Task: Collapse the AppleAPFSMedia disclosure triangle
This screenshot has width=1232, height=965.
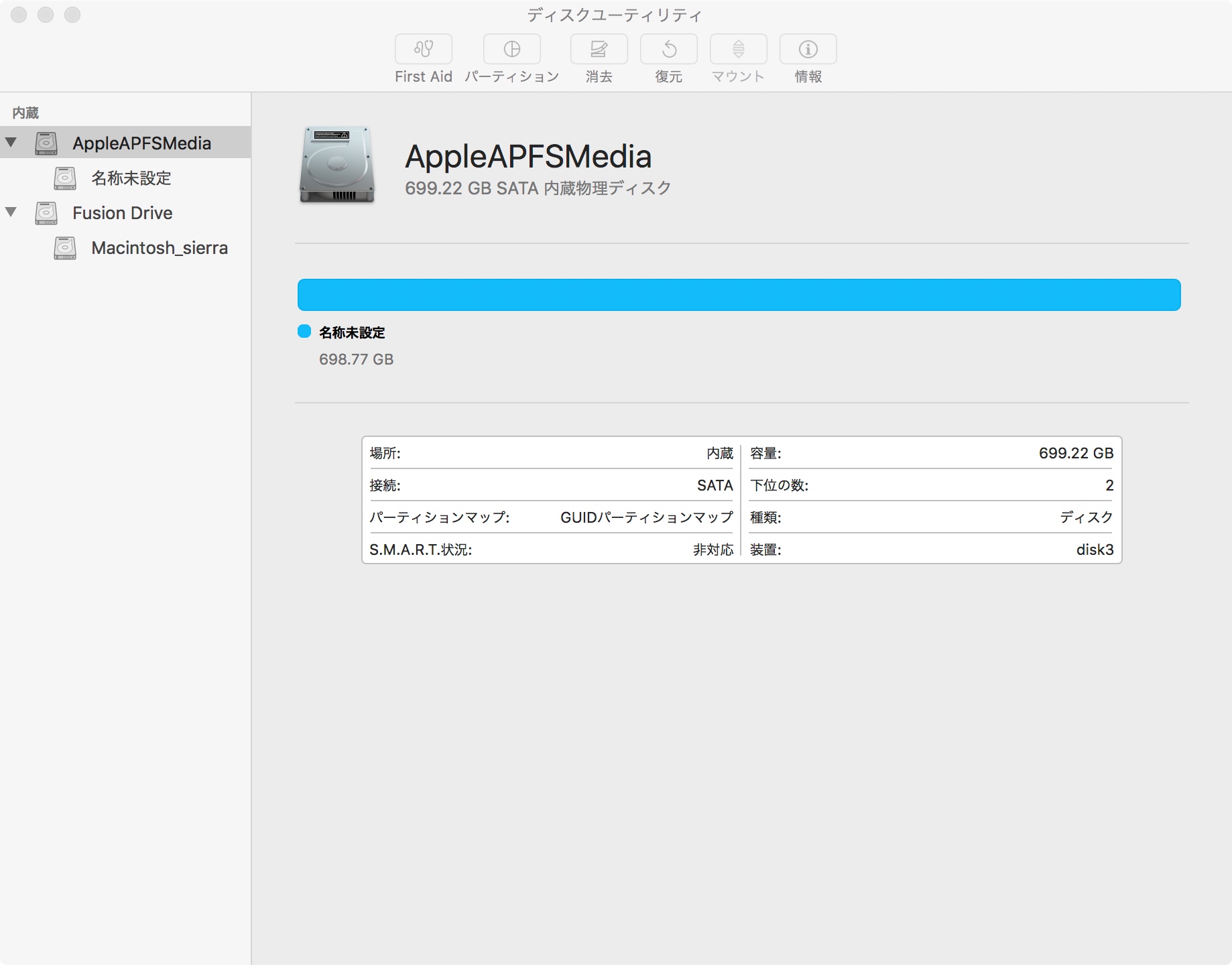Action: coord(11,142)
